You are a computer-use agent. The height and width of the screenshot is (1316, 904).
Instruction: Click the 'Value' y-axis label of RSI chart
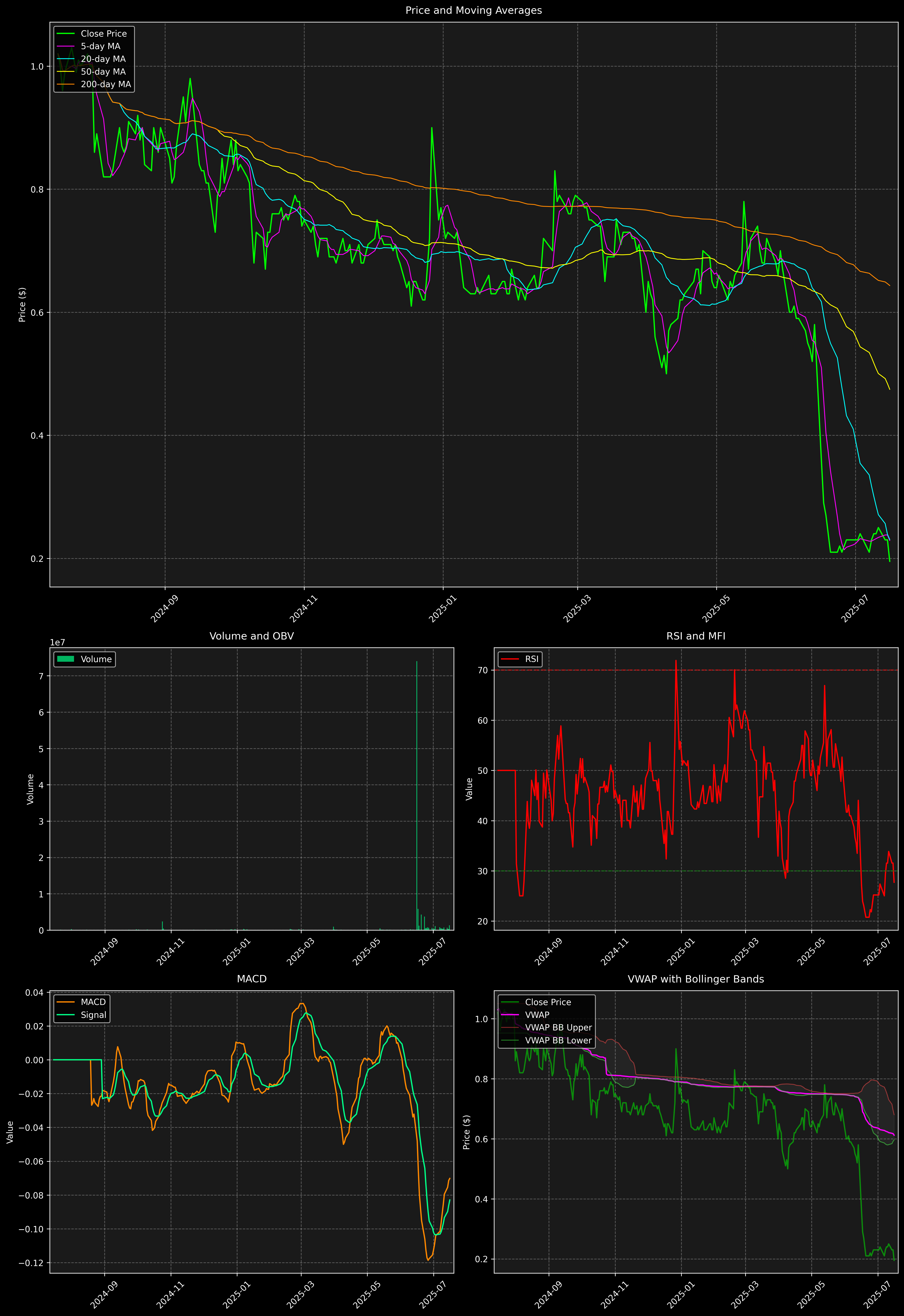point(469,789)
